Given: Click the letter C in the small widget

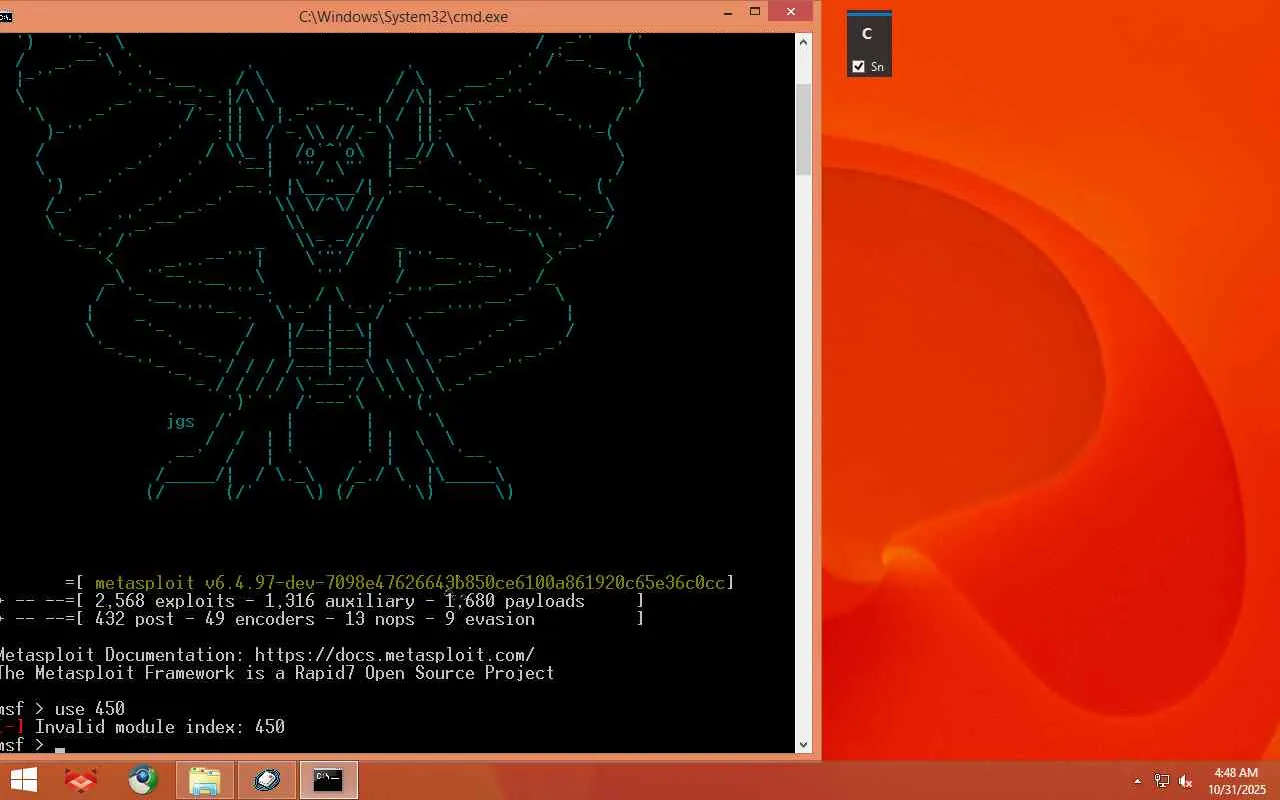Looking at the screenshot, I should click(867, 33).
